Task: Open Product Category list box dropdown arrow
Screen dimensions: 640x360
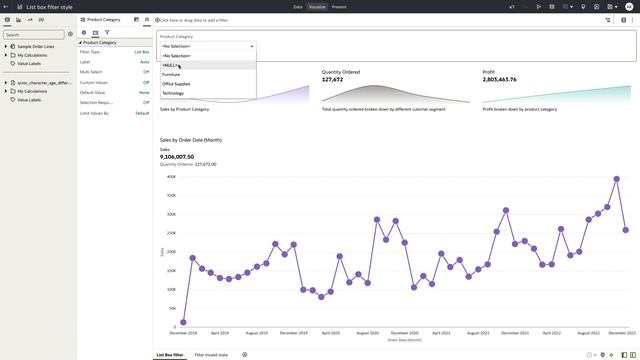Action: click(x=251, y=47)
